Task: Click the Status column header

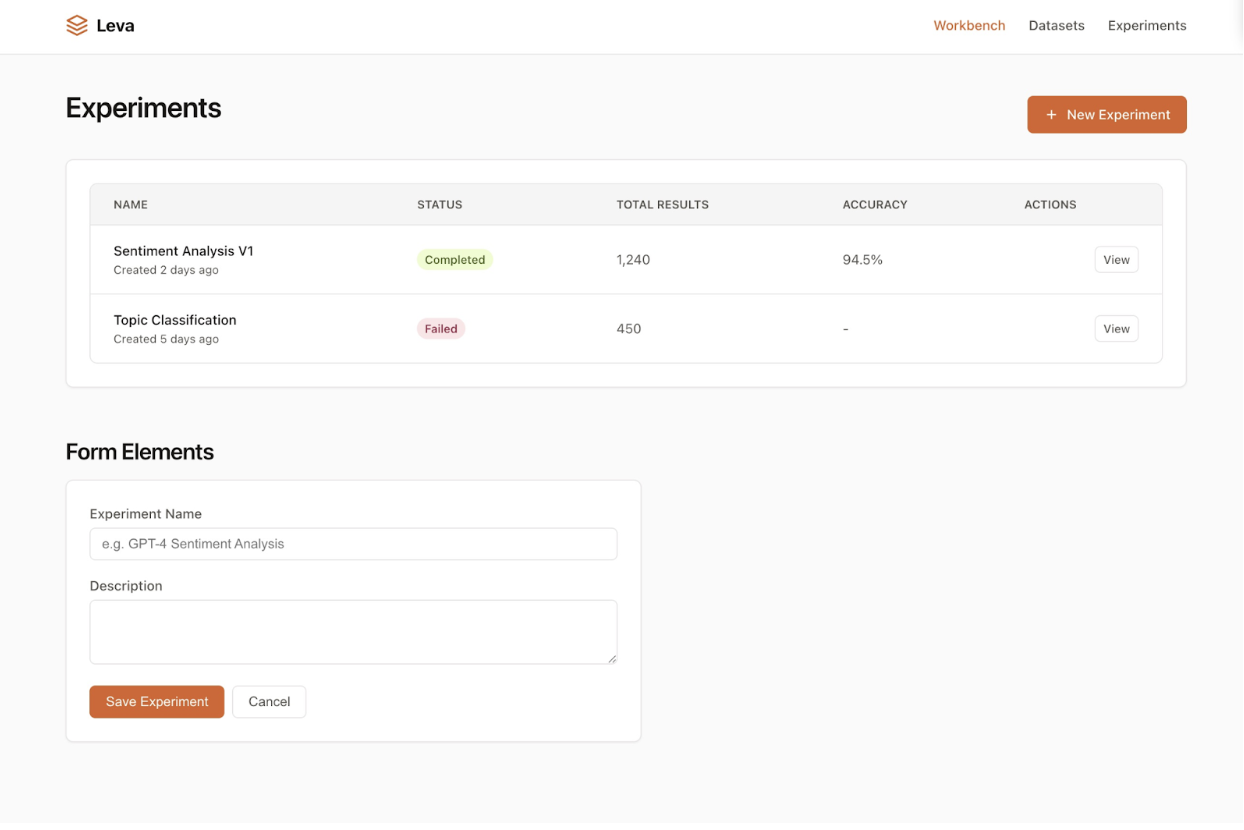Action: (439, 205)
